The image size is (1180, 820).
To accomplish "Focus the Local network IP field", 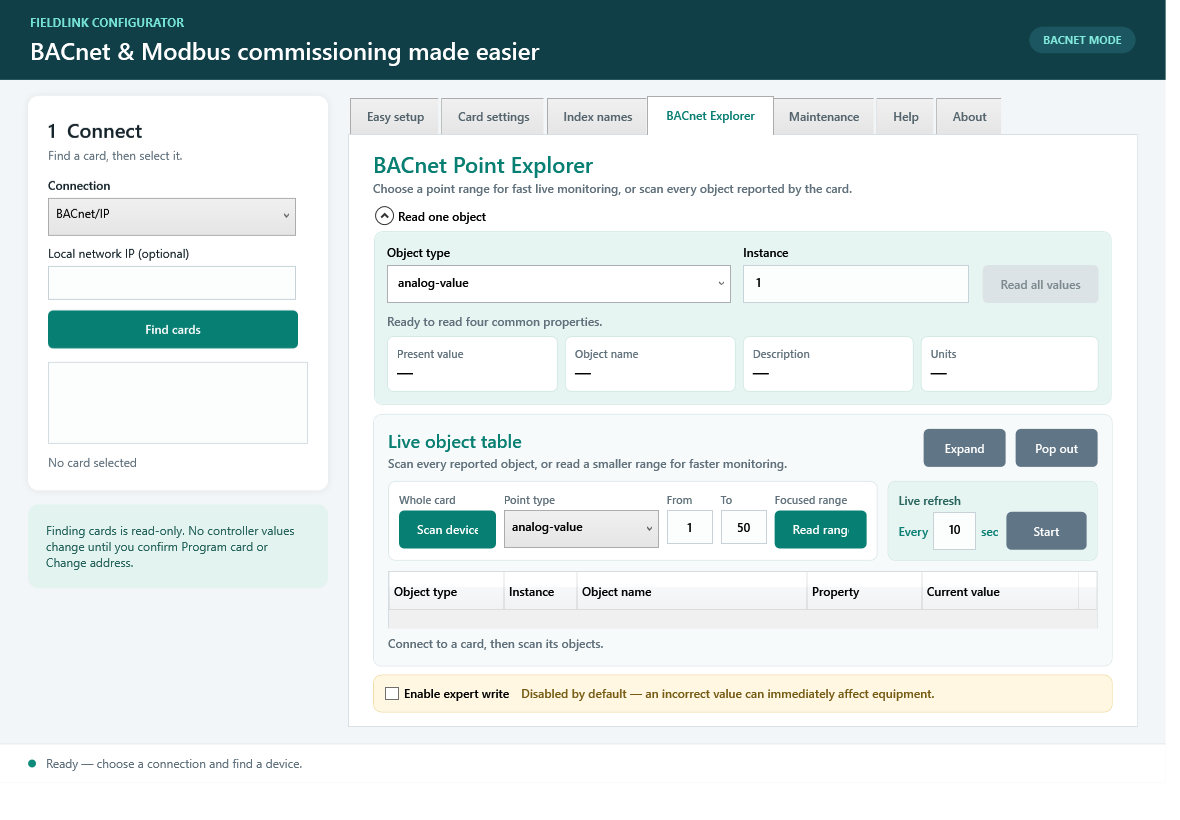I will click(x=172, y=283).
